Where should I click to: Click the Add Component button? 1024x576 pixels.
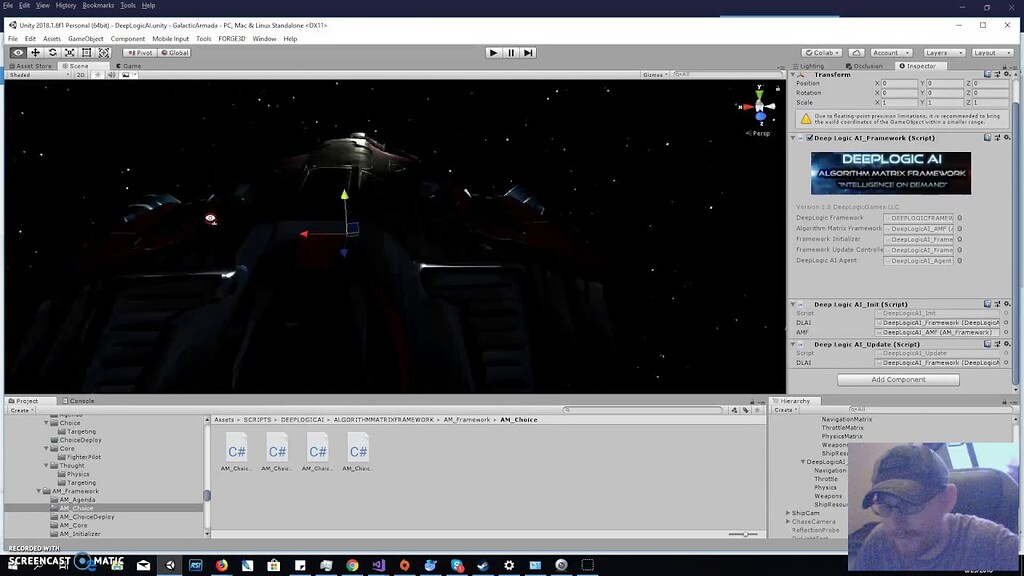[x=897, y=379]
